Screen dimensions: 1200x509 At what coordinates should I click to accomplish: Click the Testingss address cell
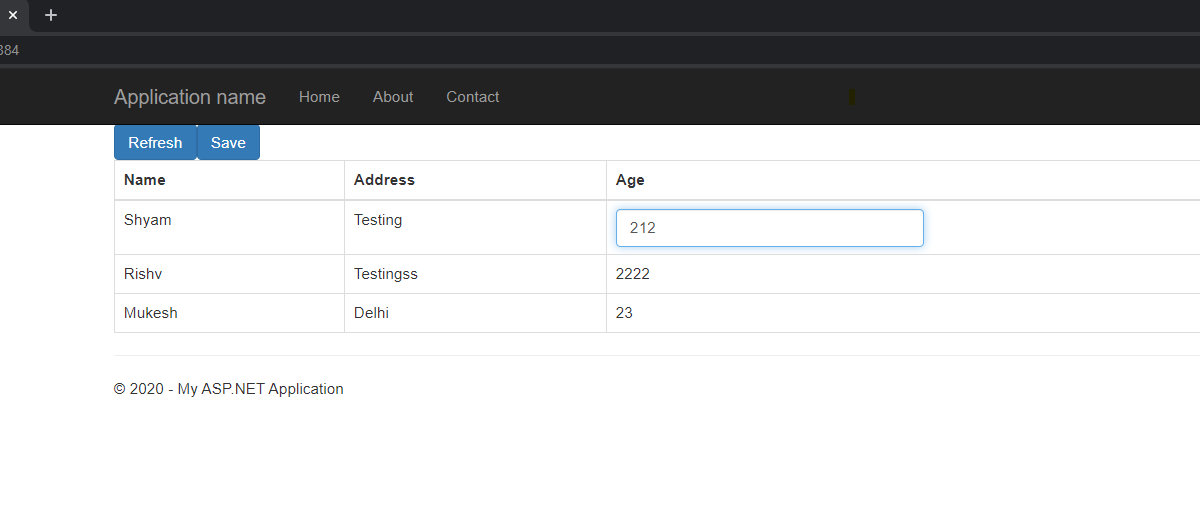pyautogui.click(x=386, y=274)
